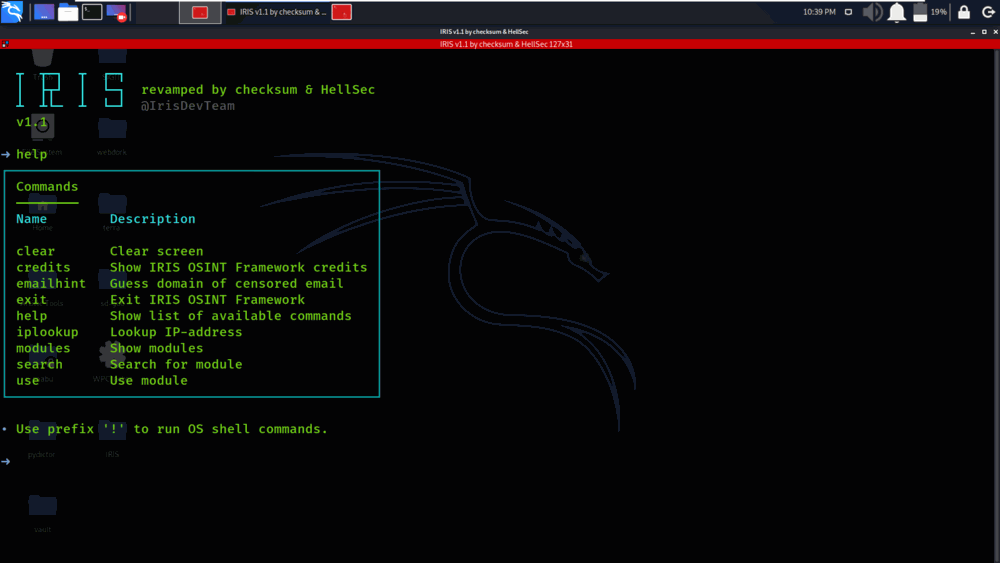Open the volume speaker control

872,12
